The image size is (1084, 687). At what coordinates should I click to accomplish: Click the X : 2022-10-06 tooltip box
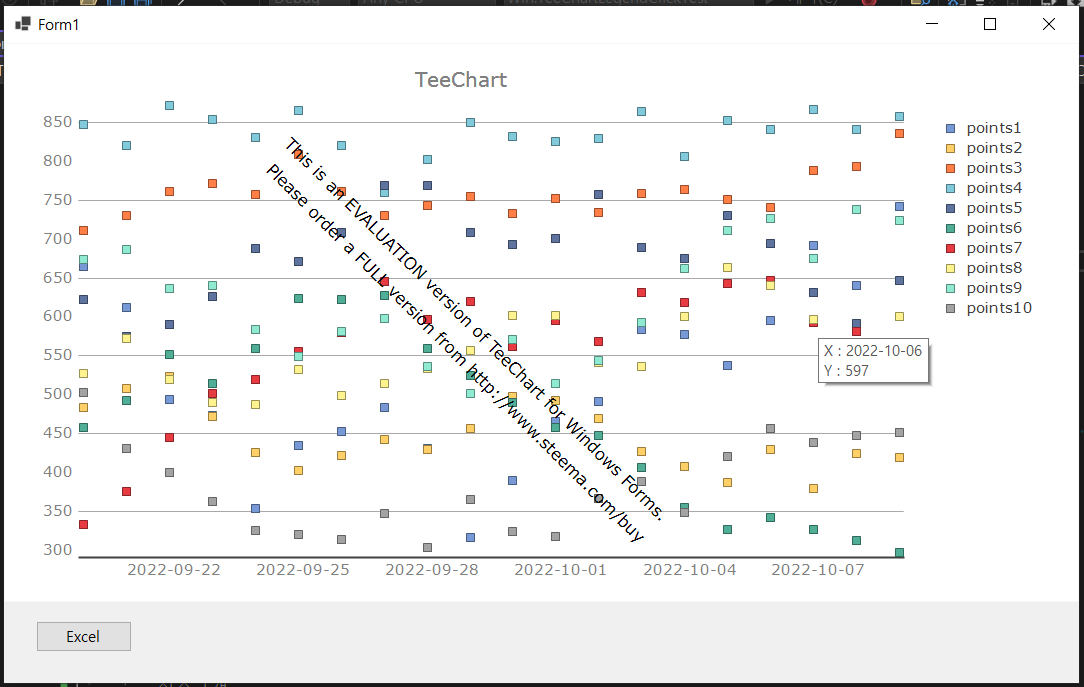coord(873,360)
